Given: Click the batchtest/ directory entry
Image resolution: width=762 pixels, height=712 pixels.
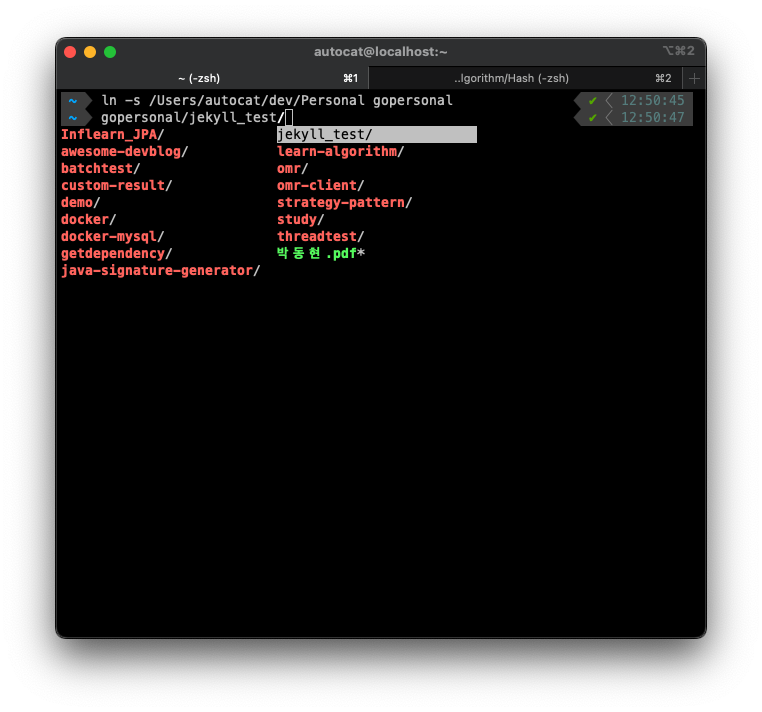Looking at the screenshot, I should coord(101,169).
